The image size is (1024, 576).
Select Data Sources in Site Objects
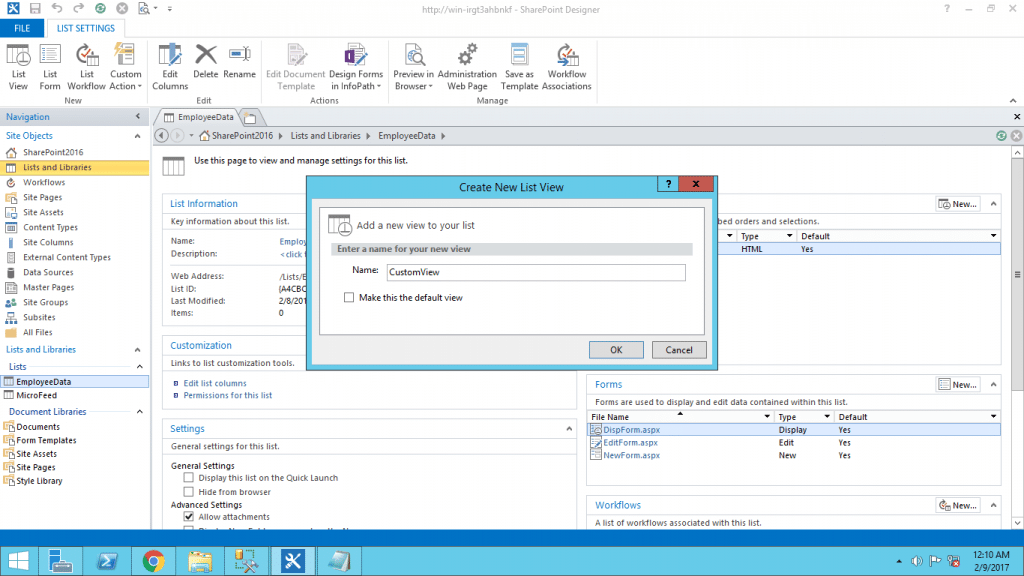click(48, 272)
